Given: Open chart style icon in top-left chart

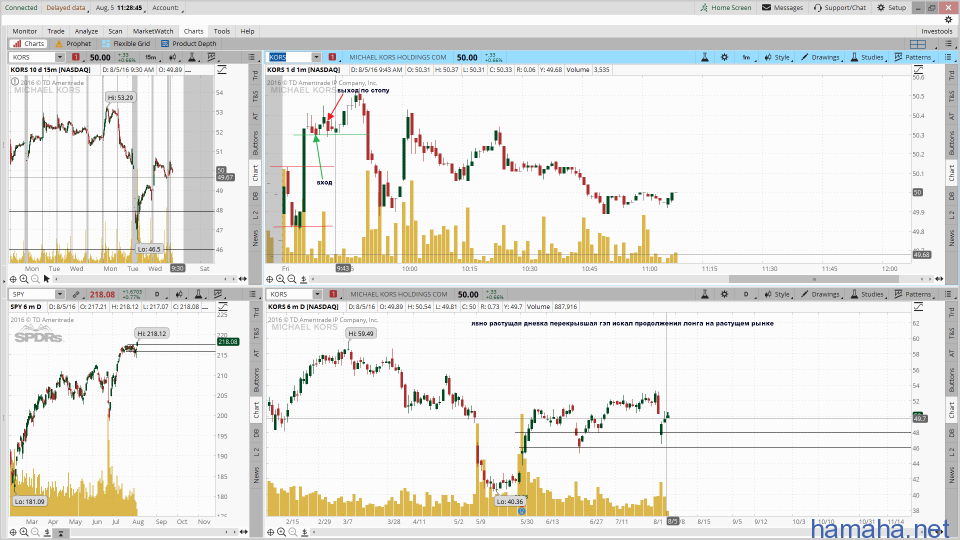Looking at the screenshot, I should coord(174,57).
